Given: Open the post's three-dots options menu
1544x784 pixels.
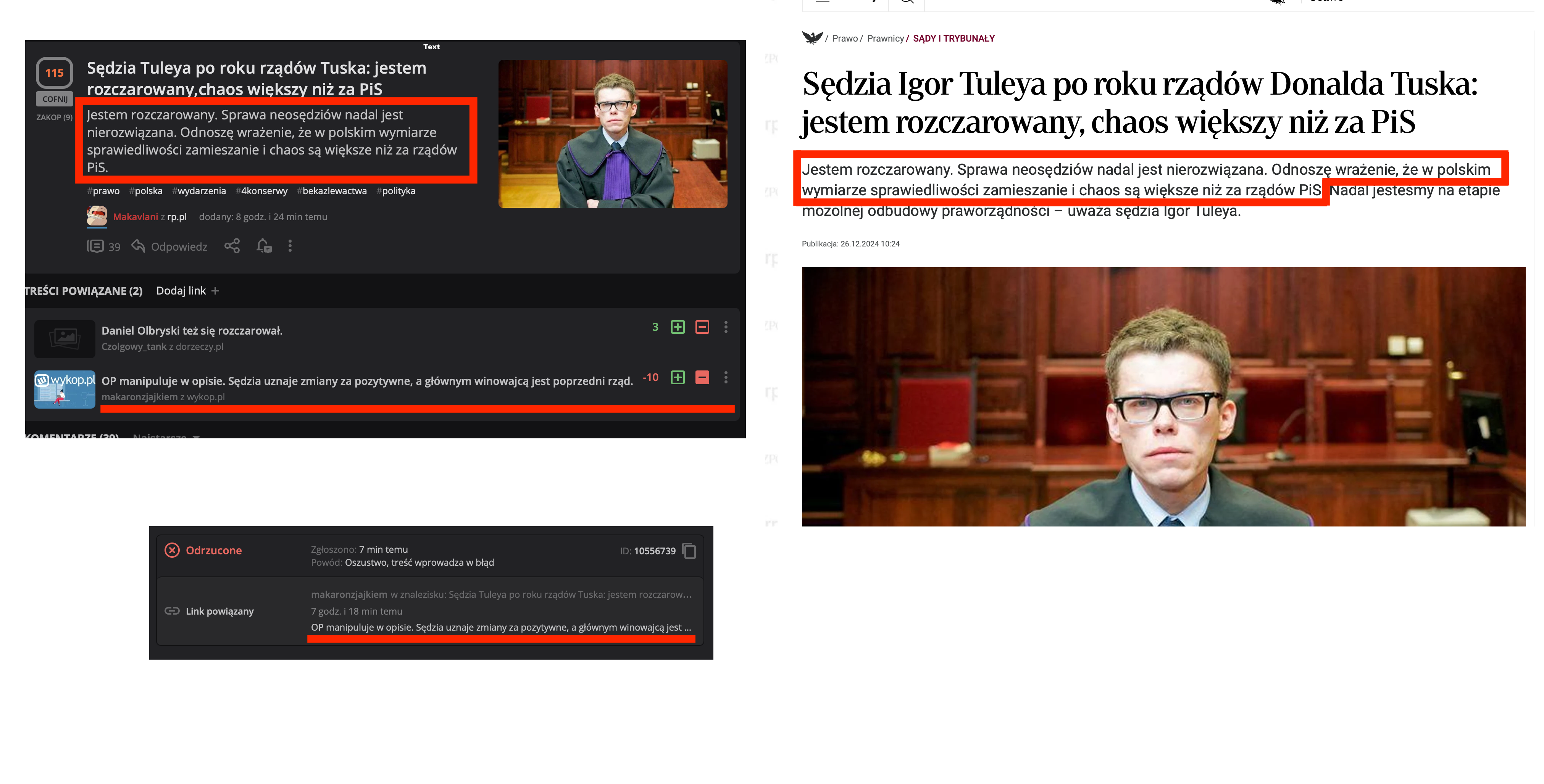Looking at the screenshot, I should [x=290, y=246].
